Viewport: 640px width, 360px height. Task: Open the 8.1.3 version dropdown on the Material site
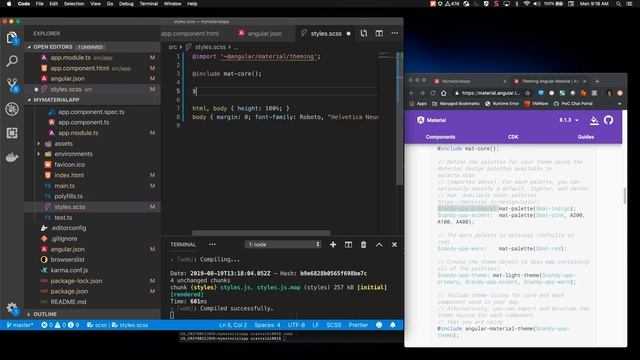[569, 120]
